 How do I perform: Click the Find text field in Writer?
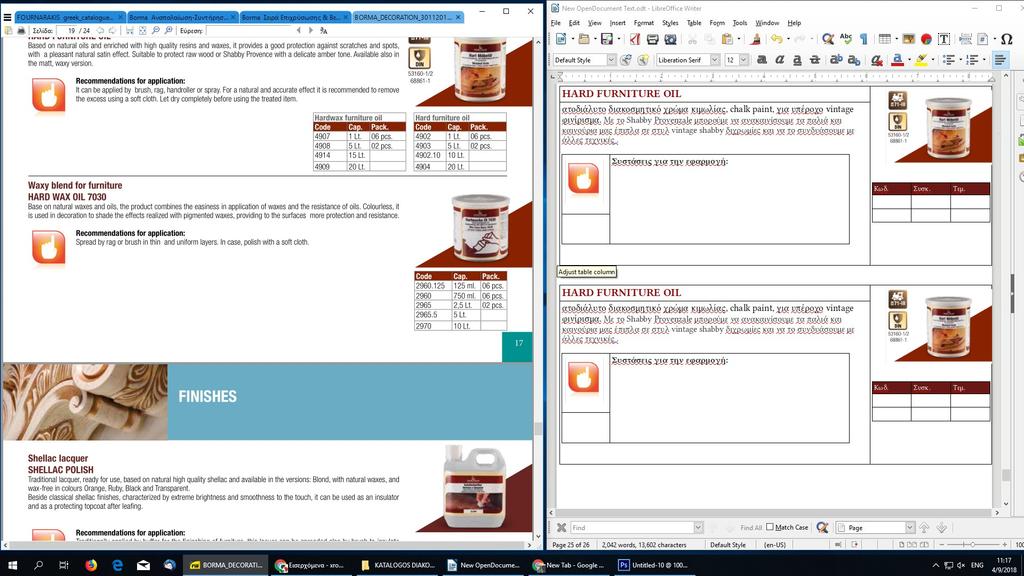pos(632,527)
